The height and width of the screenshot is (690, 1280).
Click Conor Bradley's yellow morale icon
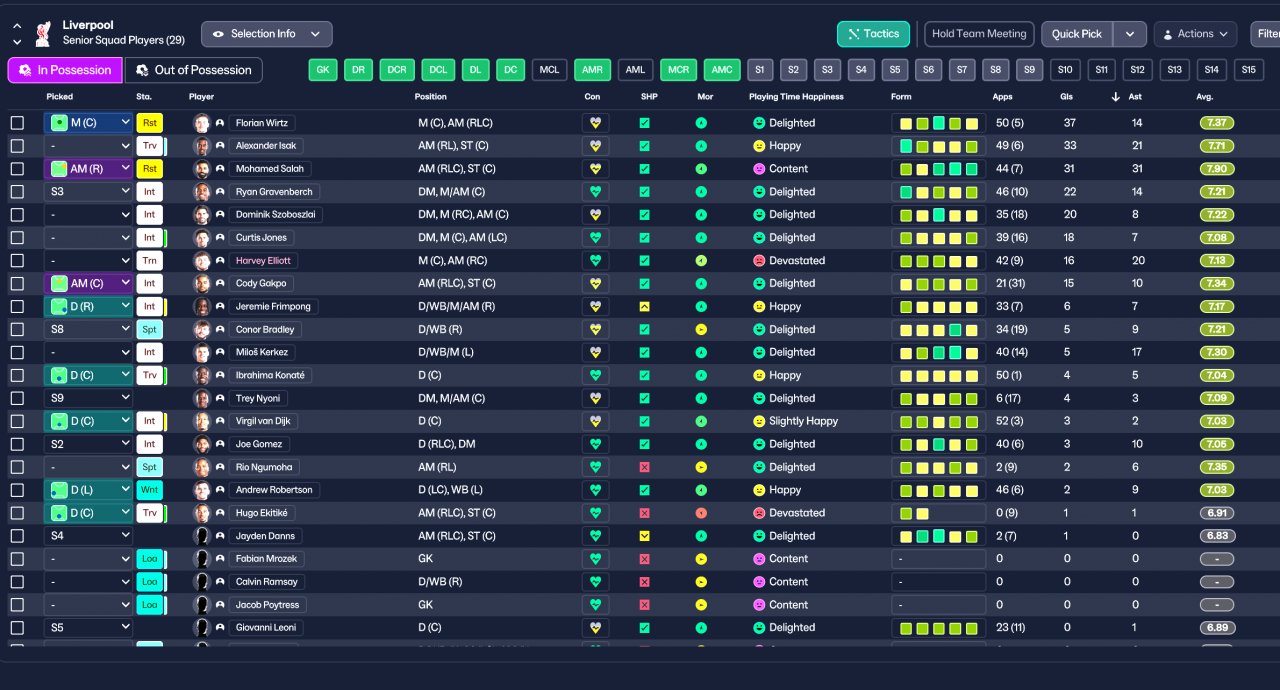coord(701,330)
